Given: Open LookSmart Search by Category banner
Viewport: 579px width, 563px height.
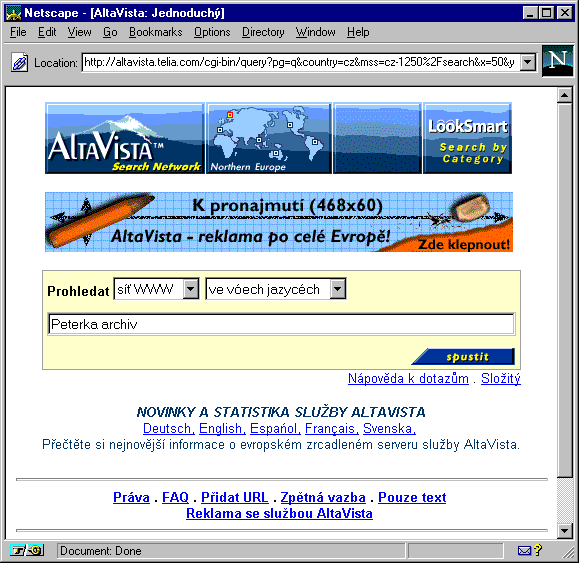Looking at the screenshot, I should (467, 138).
